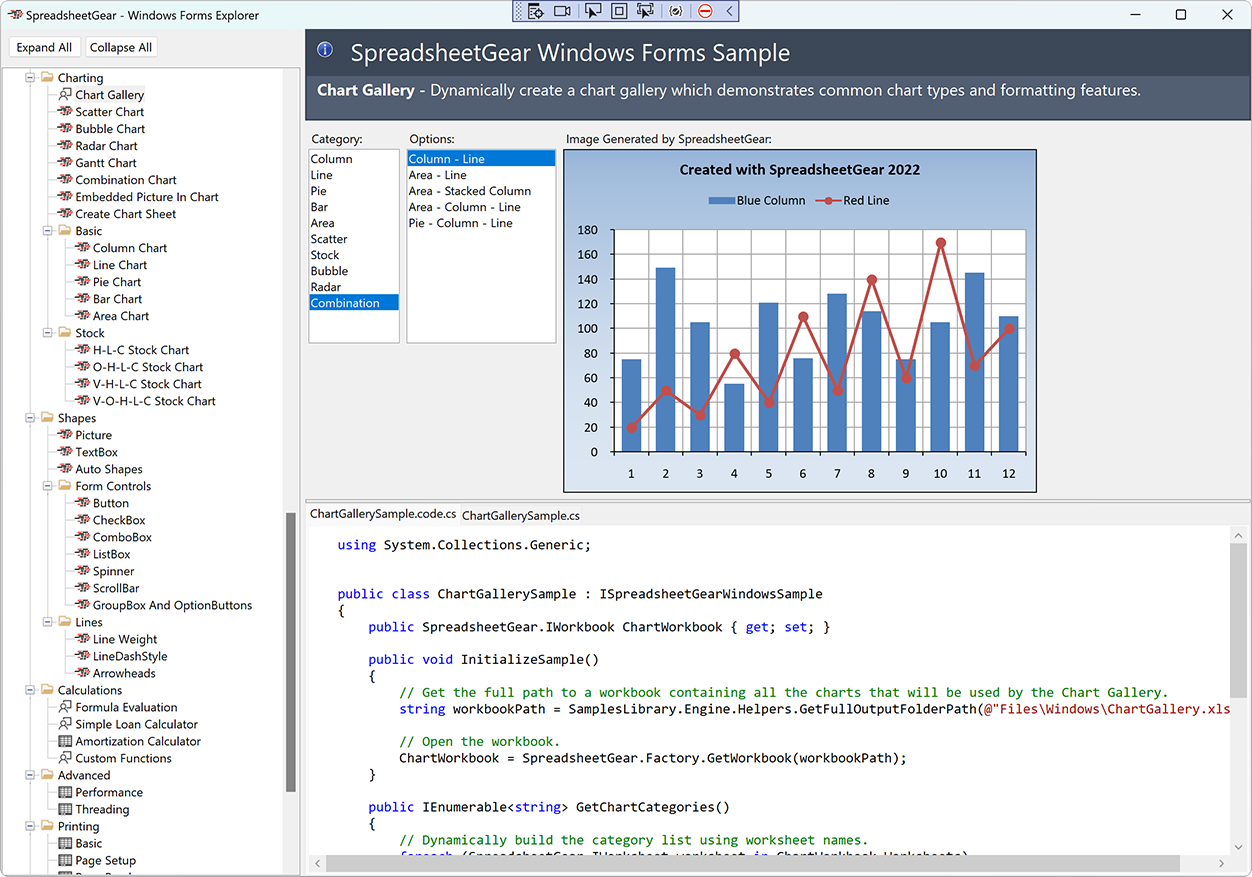Collapse the debug toolbar with chevron
Screen dimensions: 1252x877
coord(730,11)
